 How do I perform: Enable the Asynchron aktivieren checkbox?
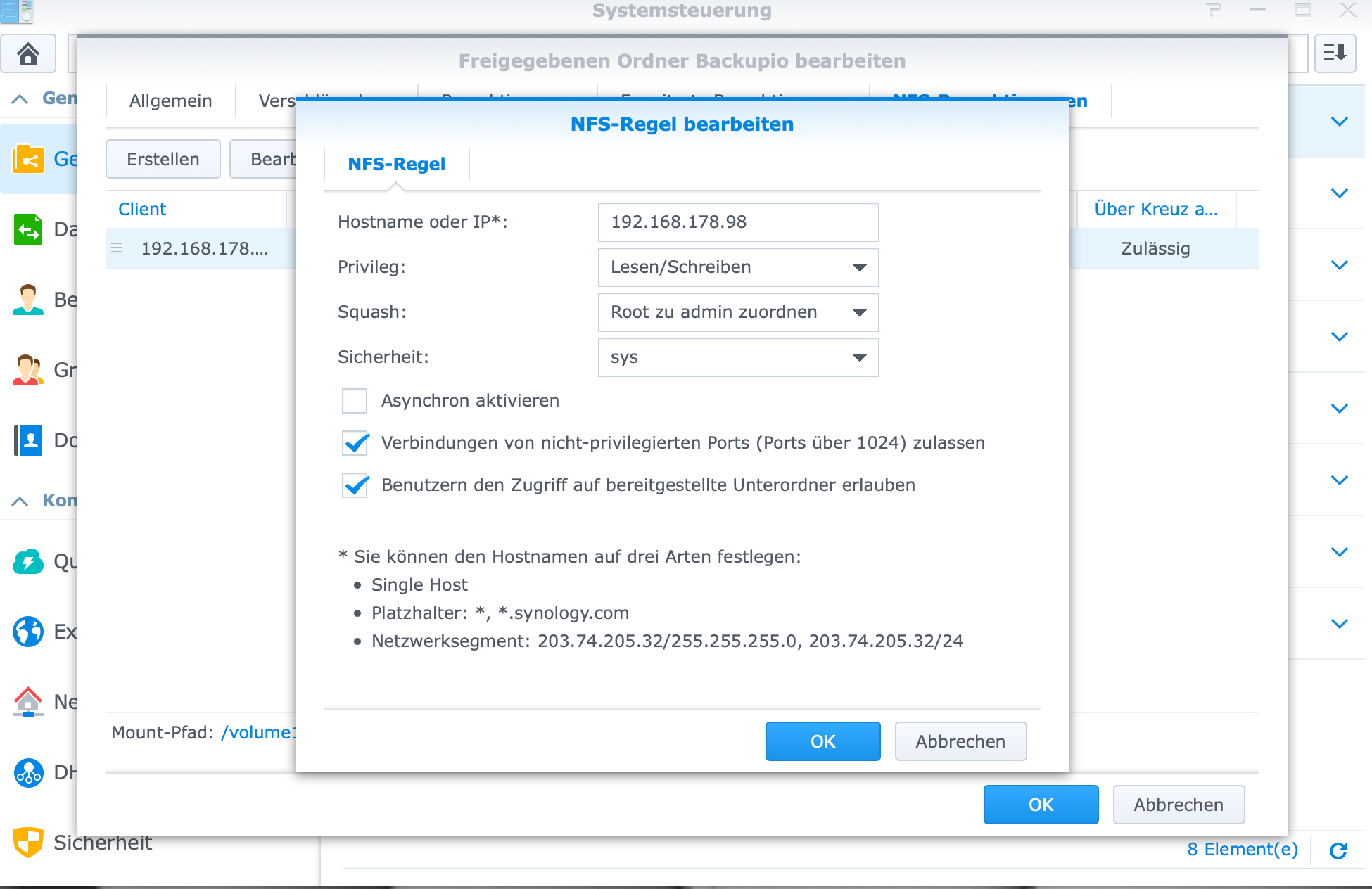(x=355, y=401)
